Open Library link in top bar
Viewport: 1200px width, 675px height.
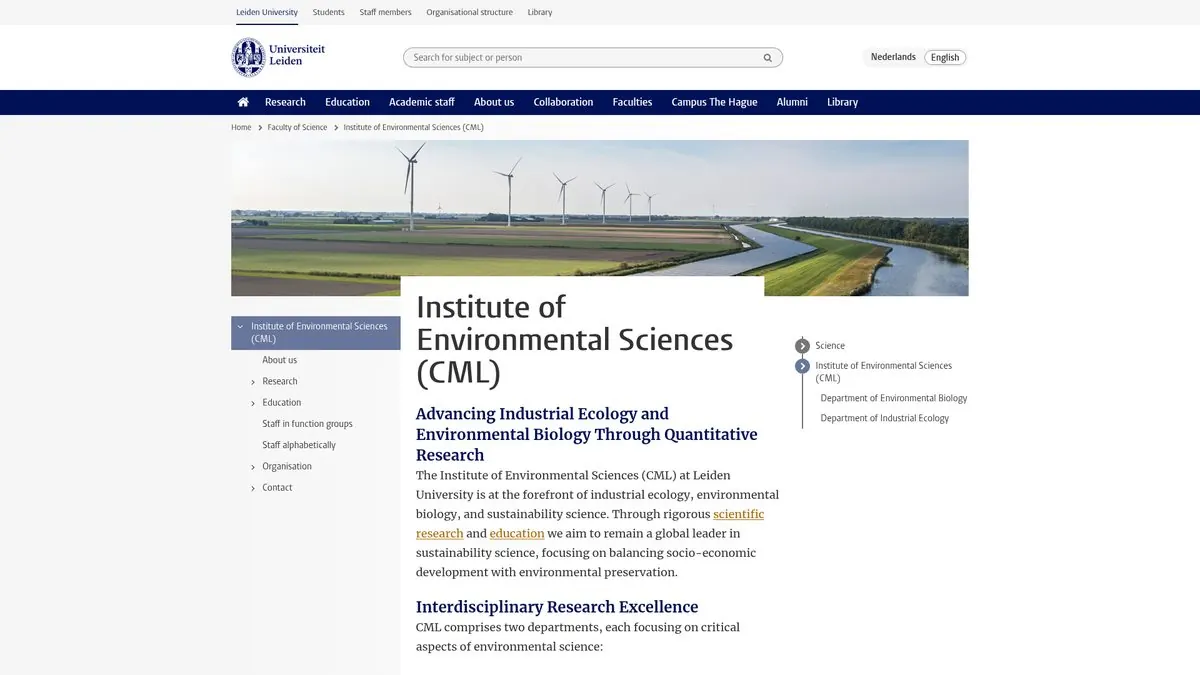(540, 12)
